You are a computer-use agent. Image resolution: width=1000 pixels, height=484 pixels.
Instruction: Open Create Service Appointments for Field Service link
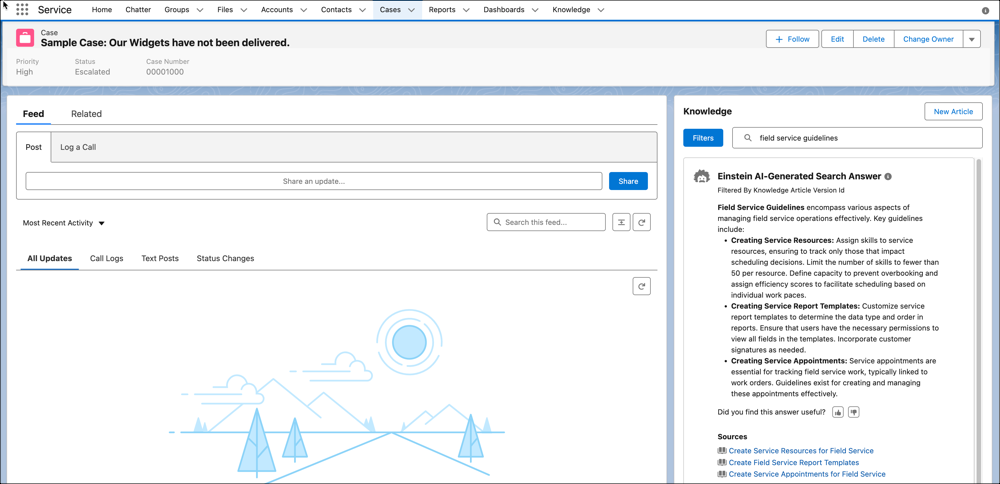(807, 474)
